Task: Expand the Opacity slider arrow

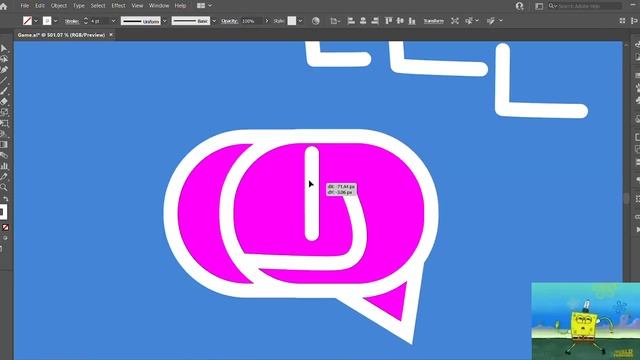Action: click(x=267, y=21)
